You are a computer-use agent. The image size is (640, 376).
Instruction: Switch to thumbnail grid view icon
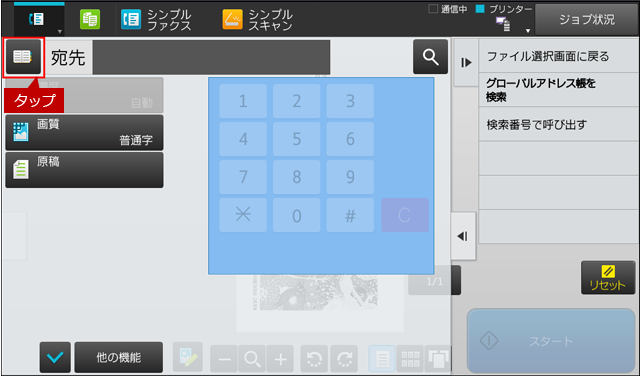point(410,359)
